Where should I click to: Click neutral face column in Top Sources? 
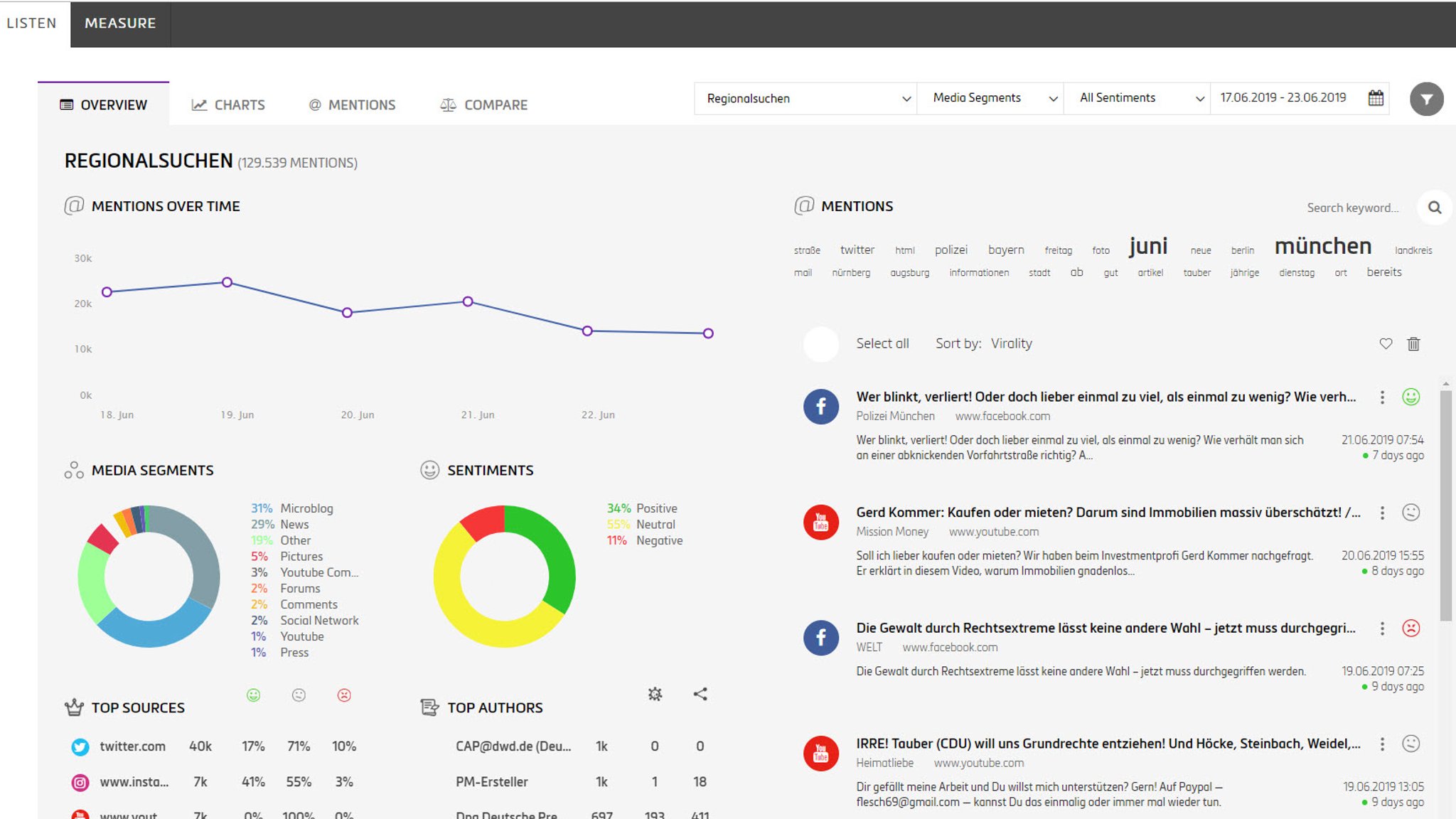click(x=299, y=695)
